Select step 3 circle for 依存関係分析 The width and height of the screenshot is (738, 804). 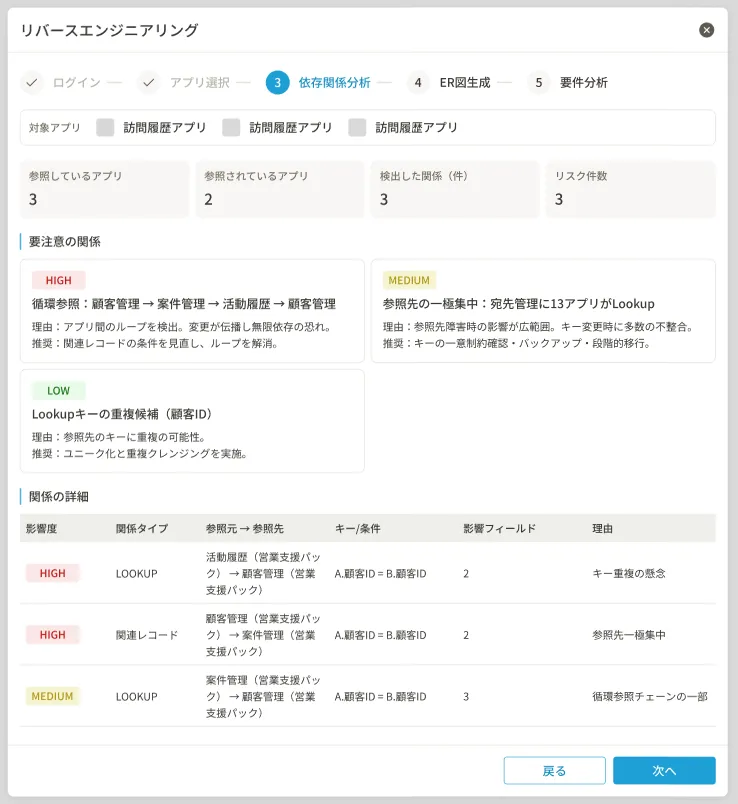278,82
